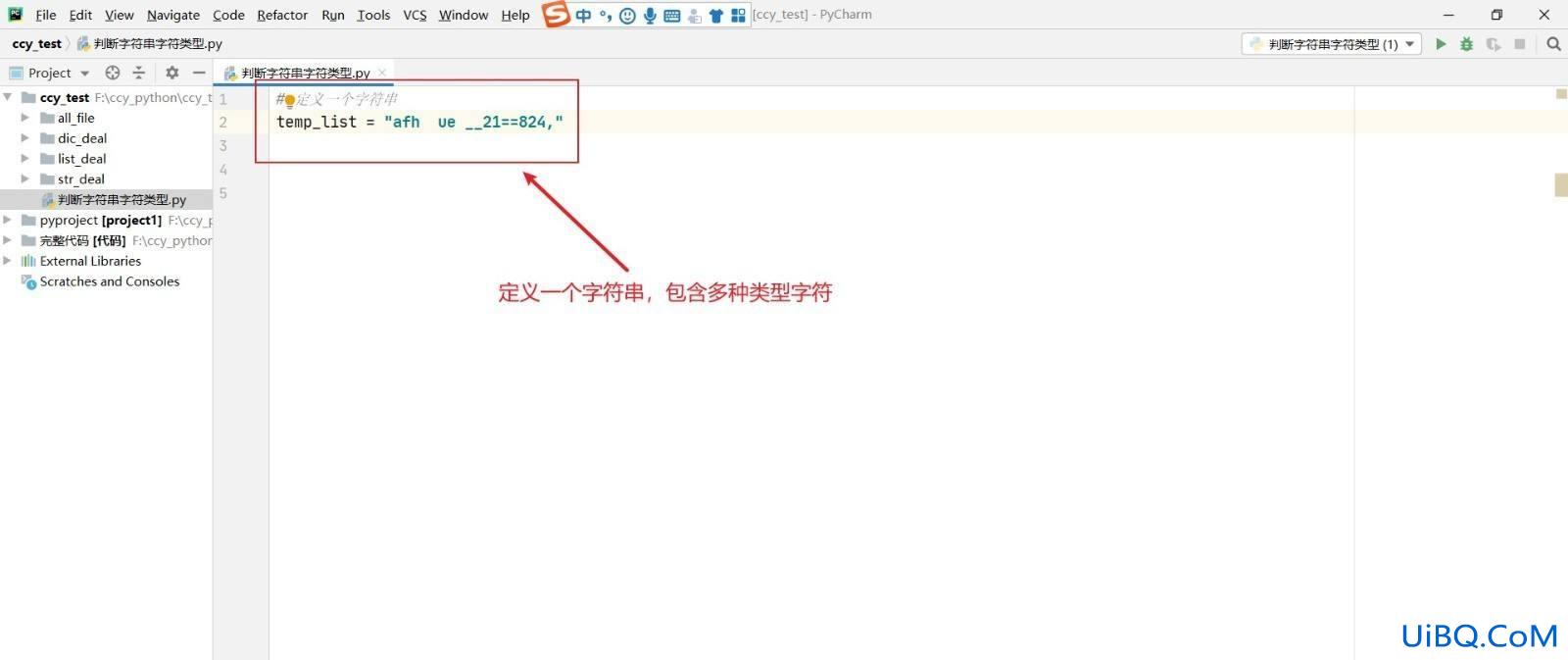Click line number 5 in gutter
Viewport: 1568px width, 660px height.
pyautogui.click(x=223, y=193)
